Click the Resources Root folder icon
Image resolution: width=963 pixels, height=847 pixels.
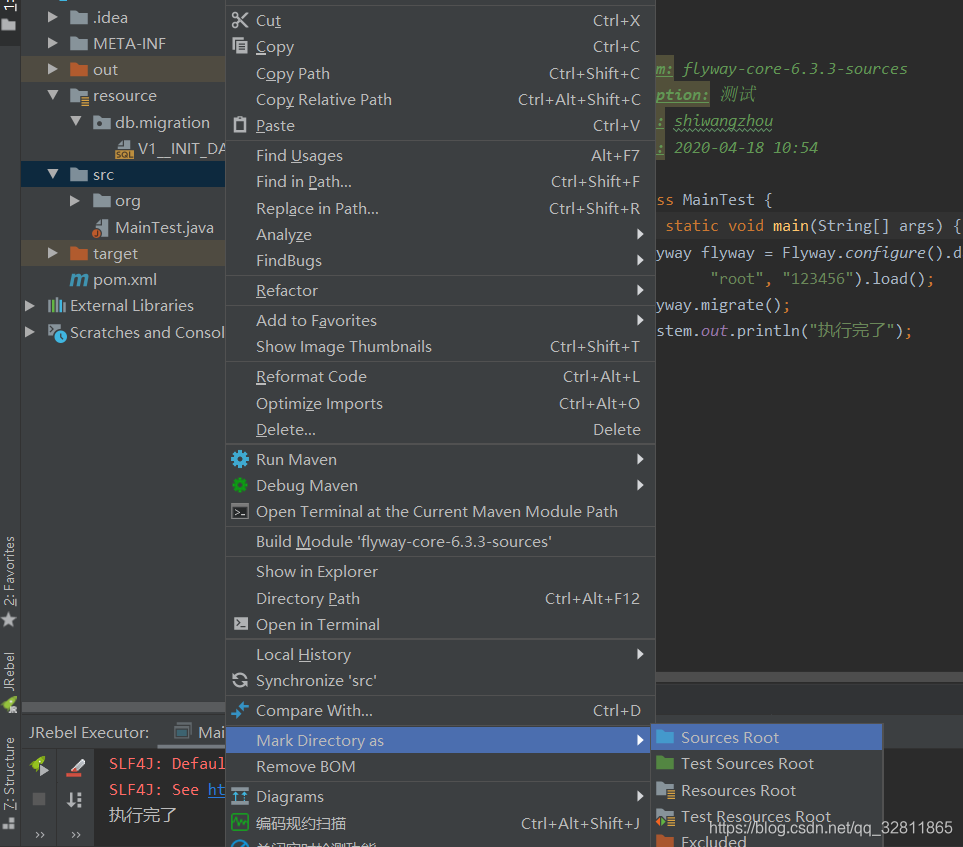point(665,790)
